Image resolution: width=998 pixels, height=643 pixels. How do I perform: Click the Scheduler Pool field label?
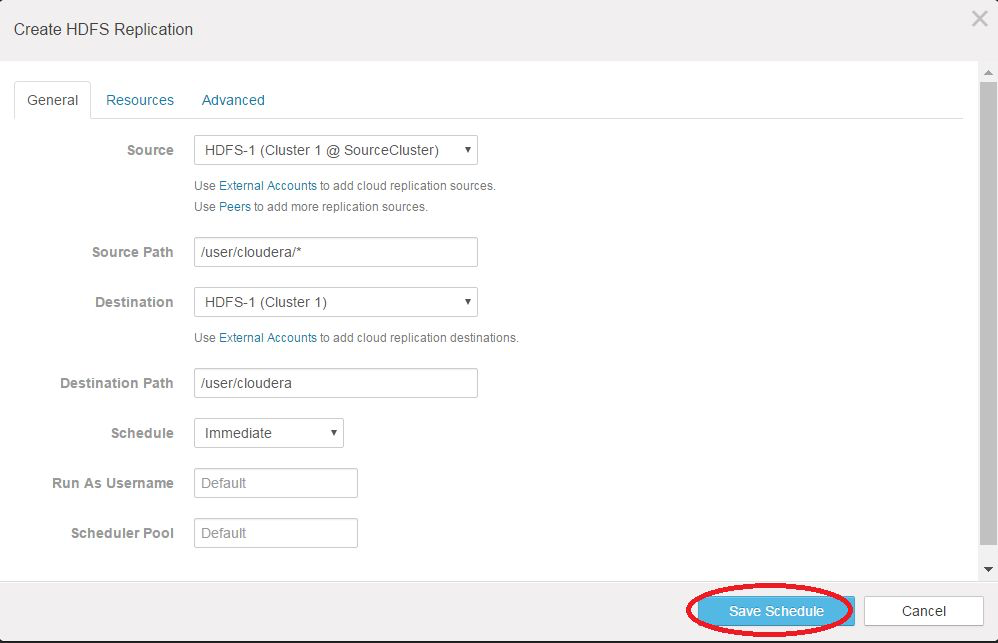(x=122, y=533)
